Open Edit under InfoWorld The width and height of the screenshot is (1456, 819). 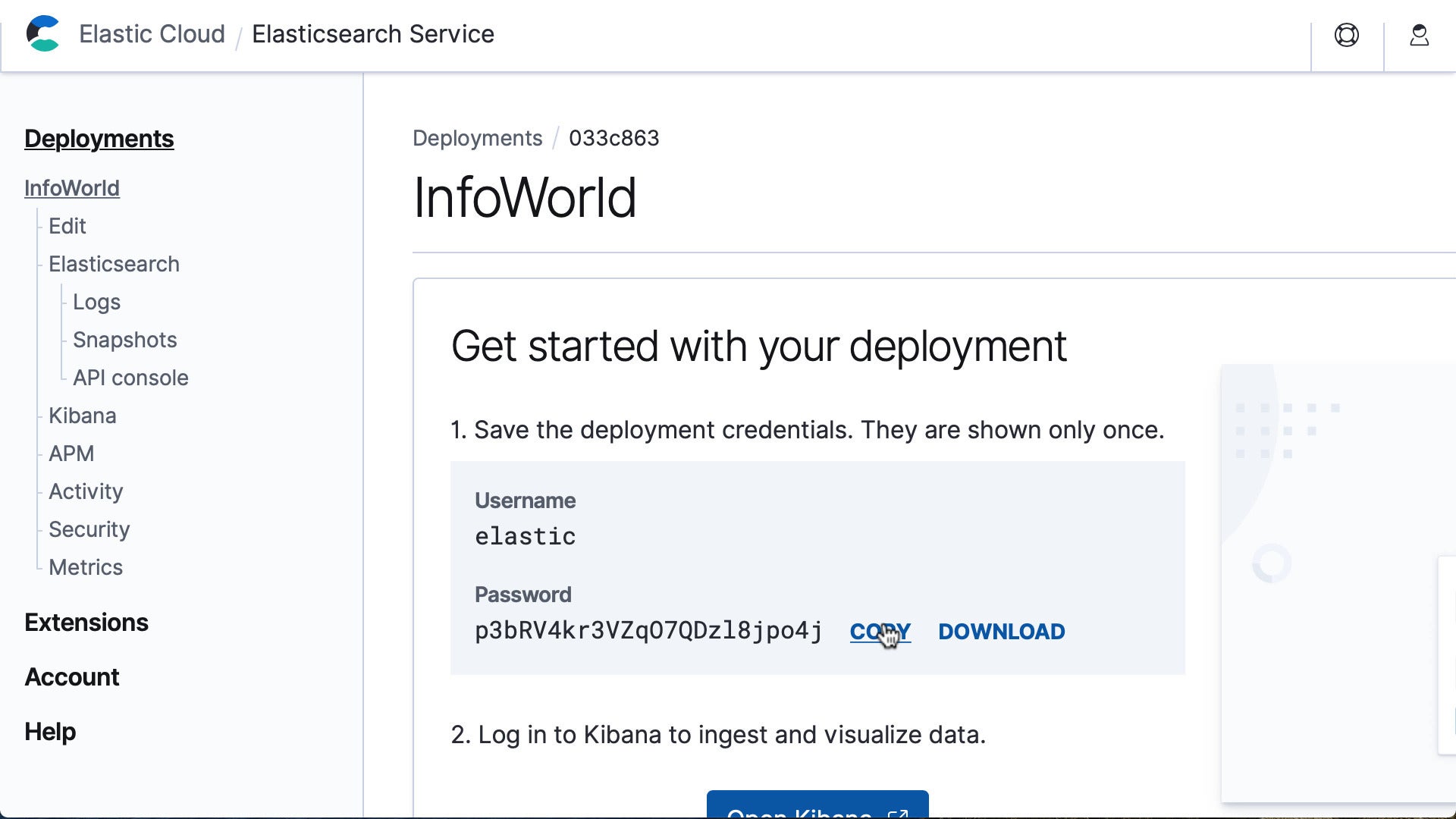coord(67,226)
